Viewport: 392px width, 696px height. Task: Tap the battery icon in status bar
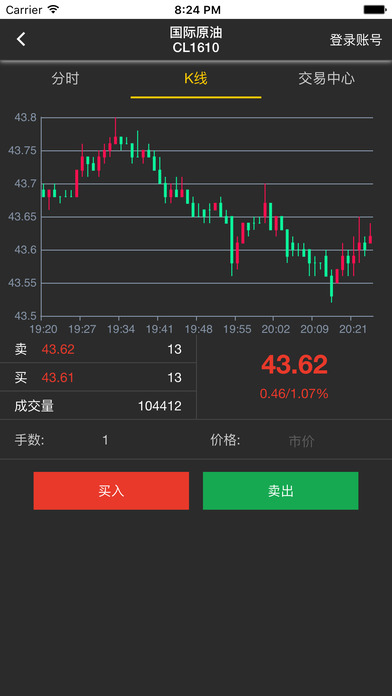pos(374,9)
